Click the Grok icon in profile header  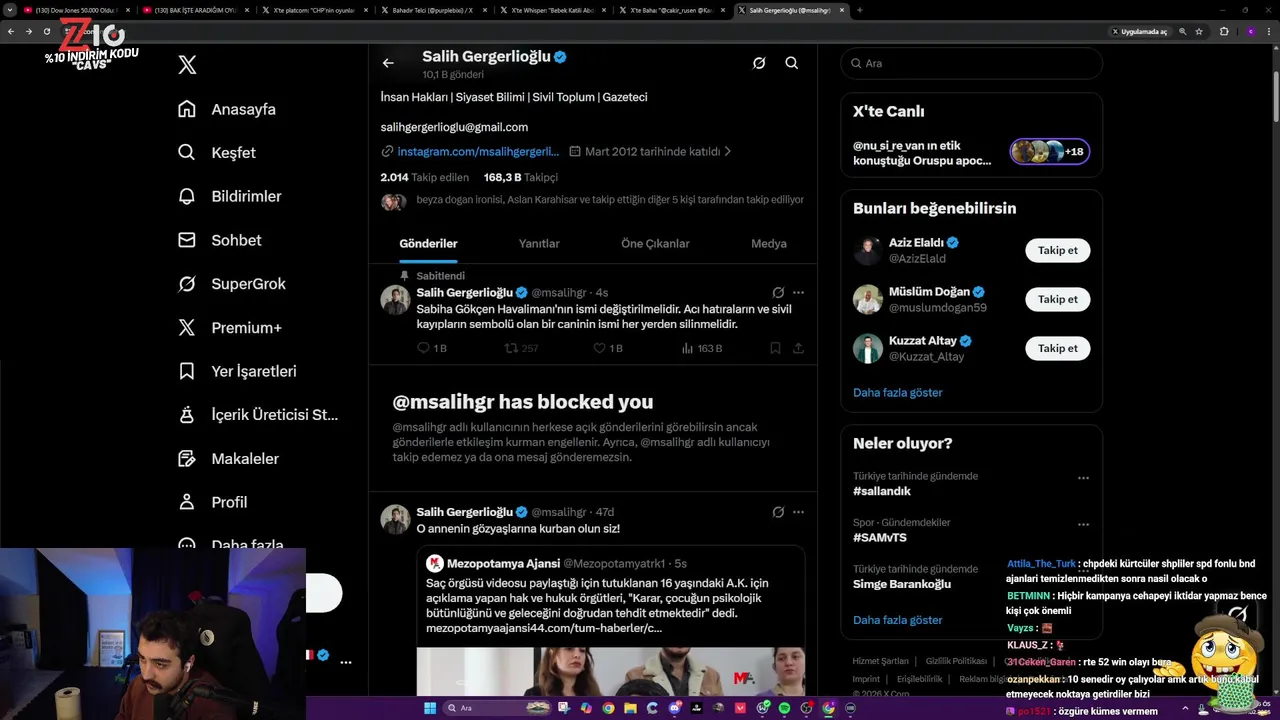(x=759, y=63)
